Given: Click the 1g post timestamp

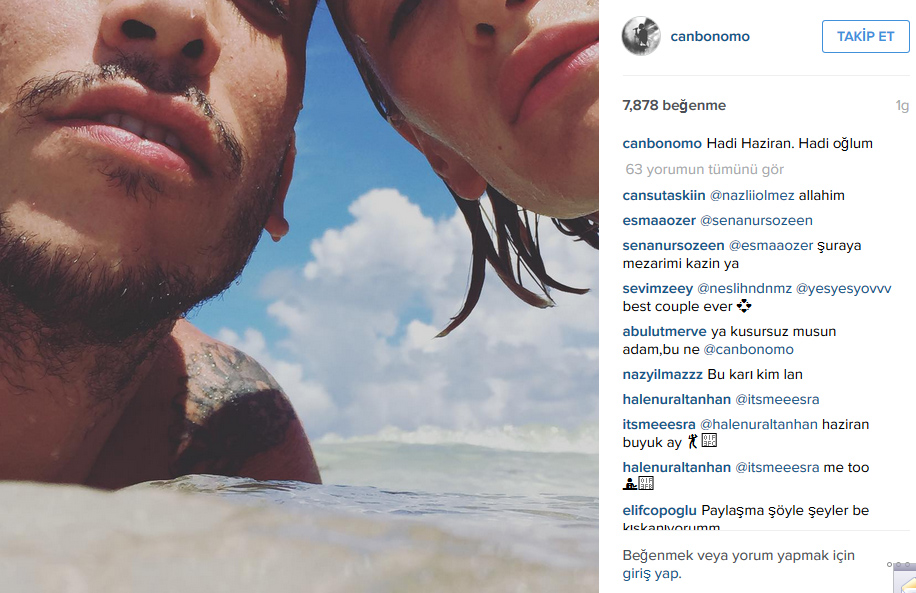Looking at the screenshot, I should 902,106.
